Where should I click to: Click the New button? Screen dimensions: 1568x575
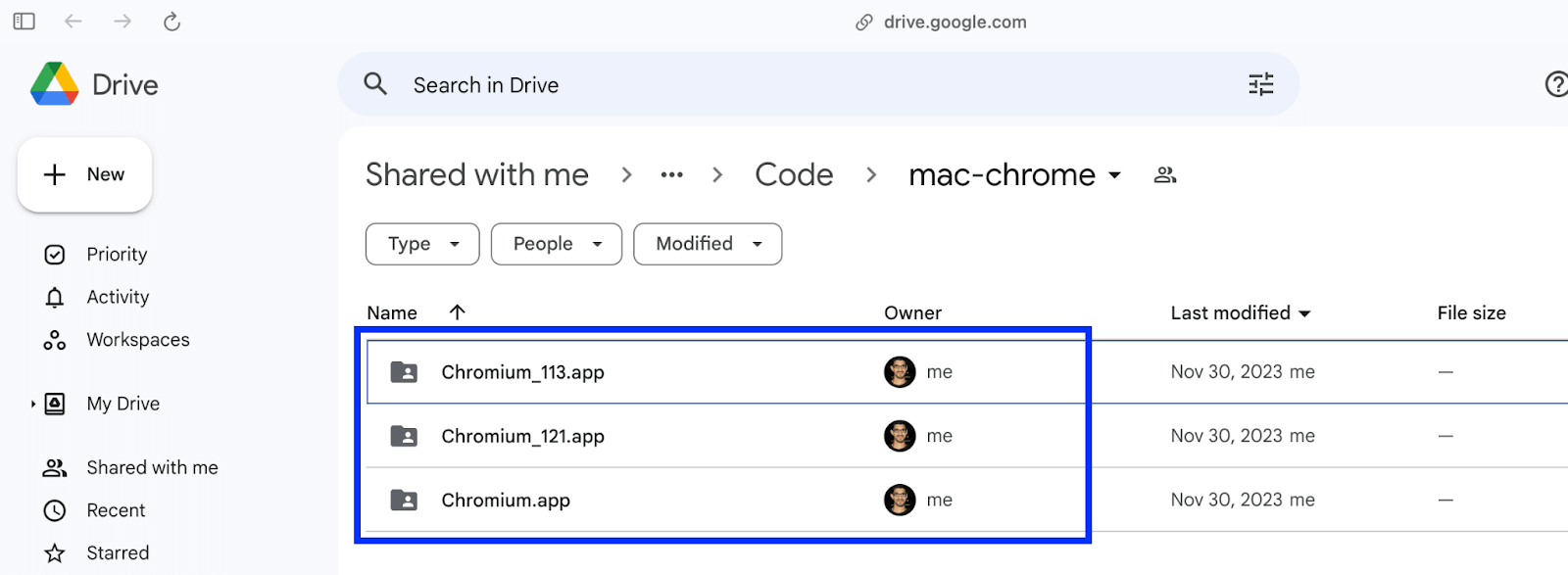click(84, 174)
